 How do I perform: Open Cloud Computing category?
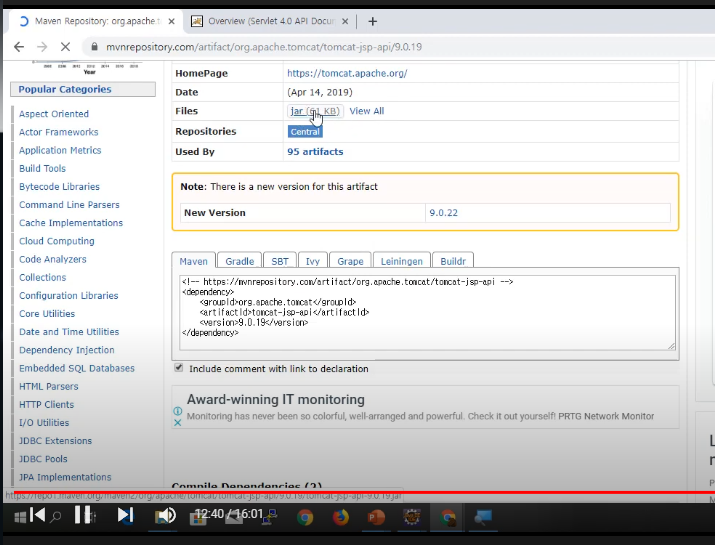coord(57,241)
